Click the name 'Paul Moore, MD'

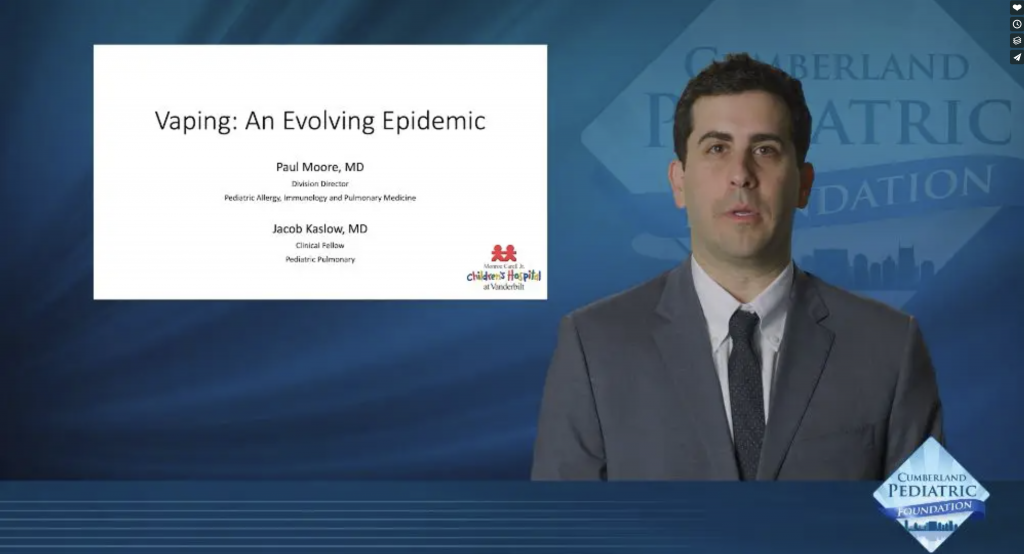[x=320, y=167]
